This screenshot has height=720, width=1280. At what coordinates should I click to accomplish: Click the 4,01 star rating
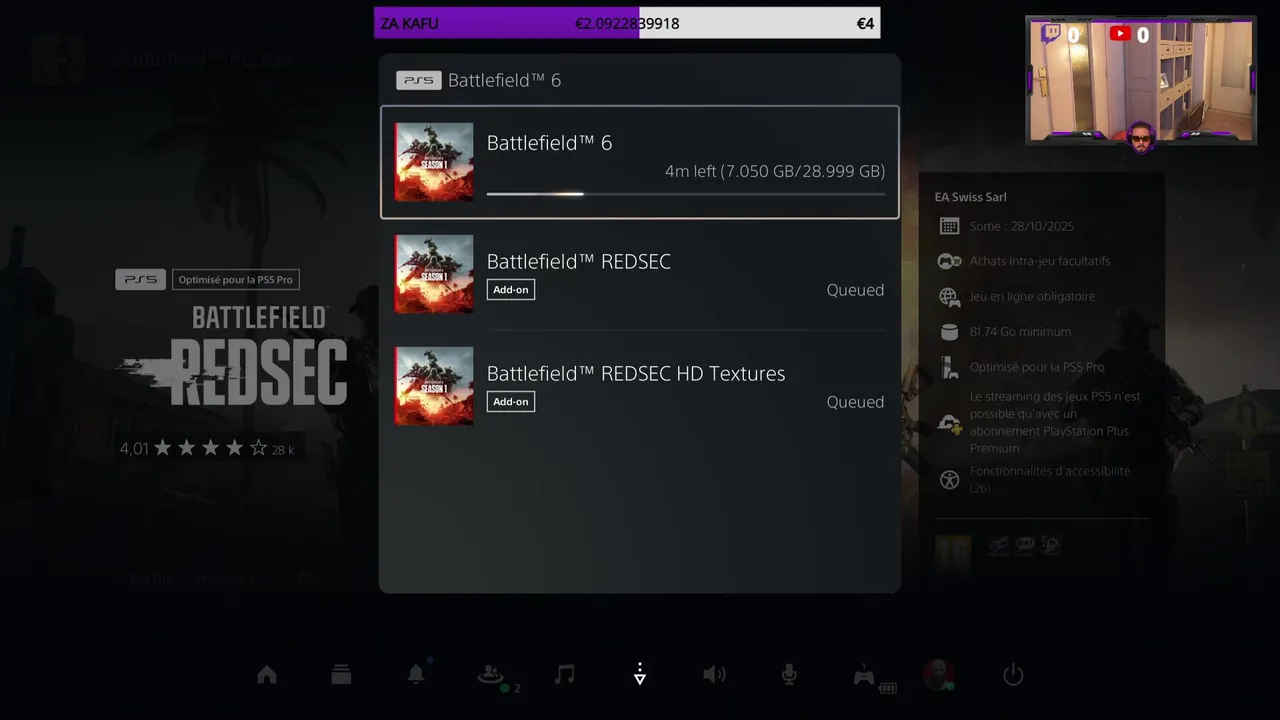194,449
